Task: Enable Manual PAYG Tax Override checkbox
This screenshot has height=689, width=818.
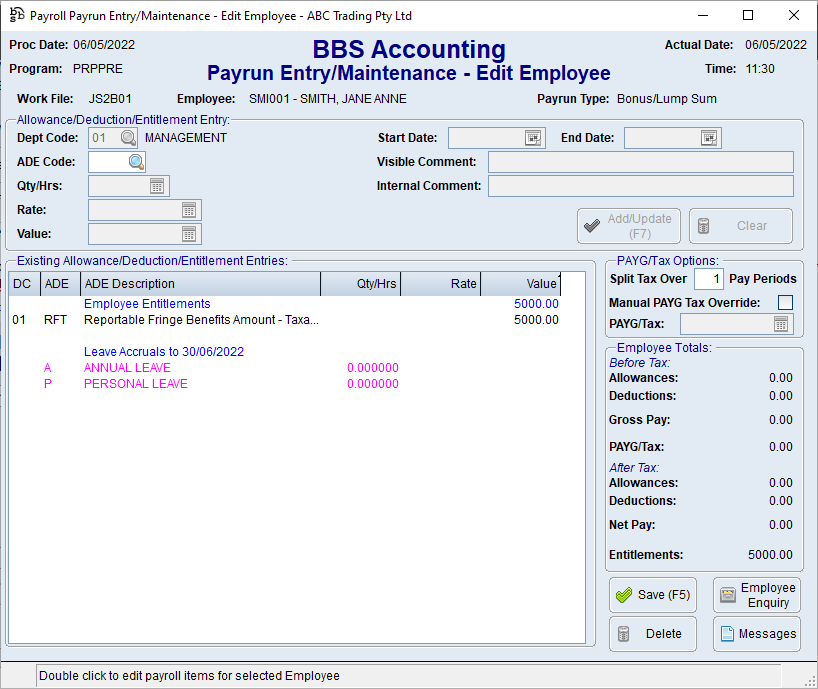Action: click(x=785, y=303)
